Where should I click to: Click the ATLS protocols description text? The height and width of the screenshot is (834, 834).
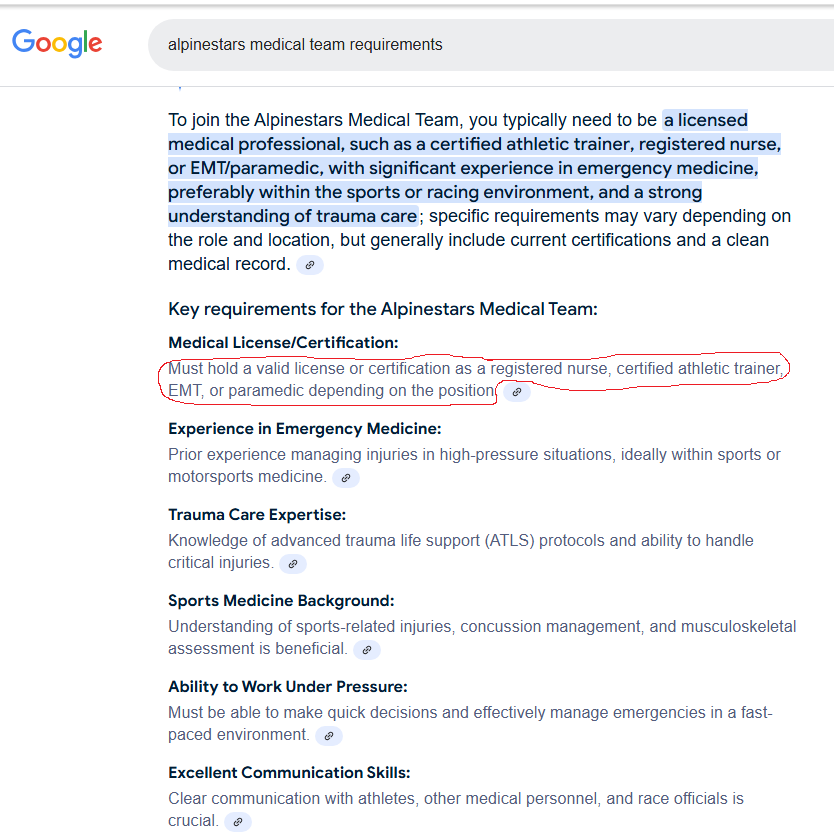pos(460,541)
